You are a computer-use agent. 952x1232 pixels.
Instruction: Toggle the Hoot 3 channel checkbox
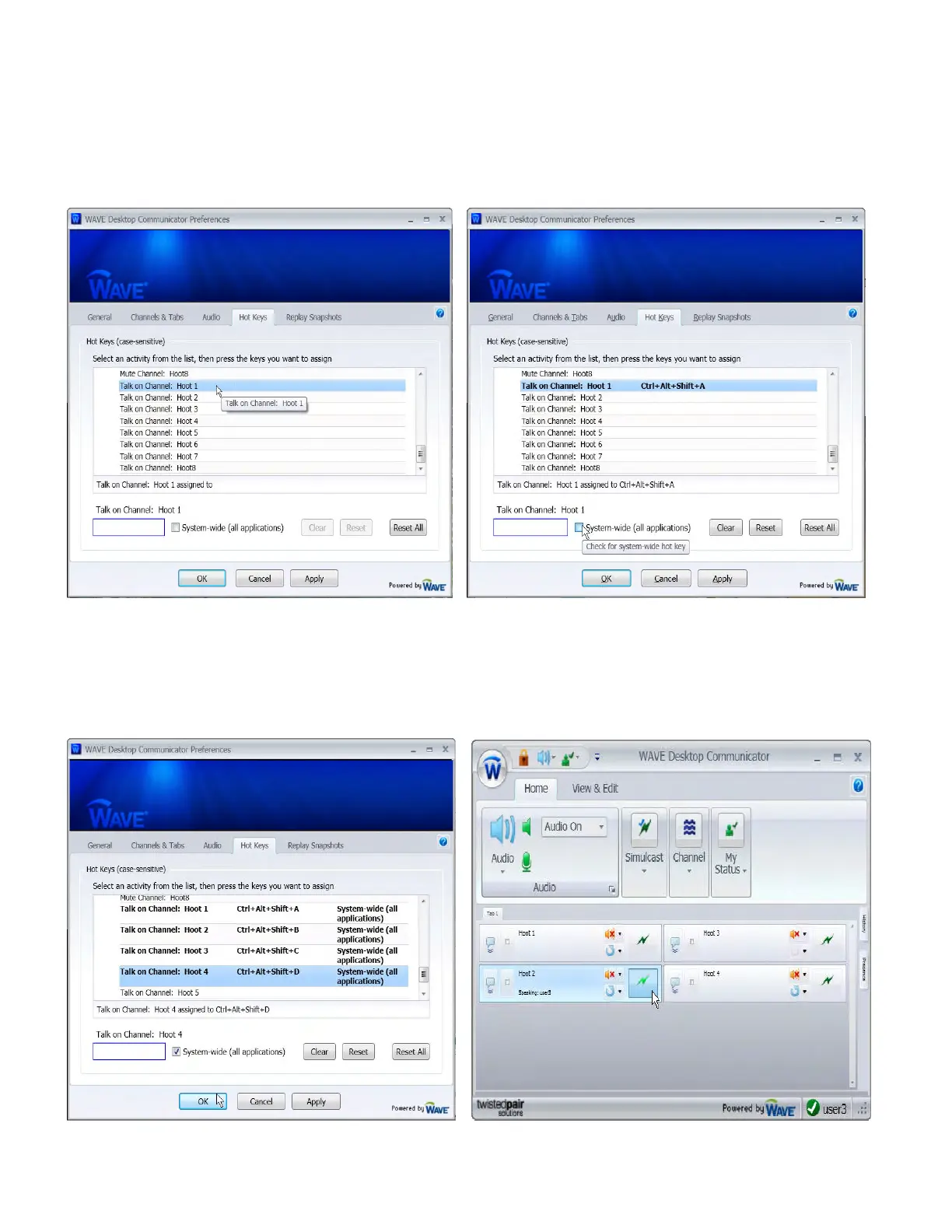pyautogui.click(x=691, y=942)
